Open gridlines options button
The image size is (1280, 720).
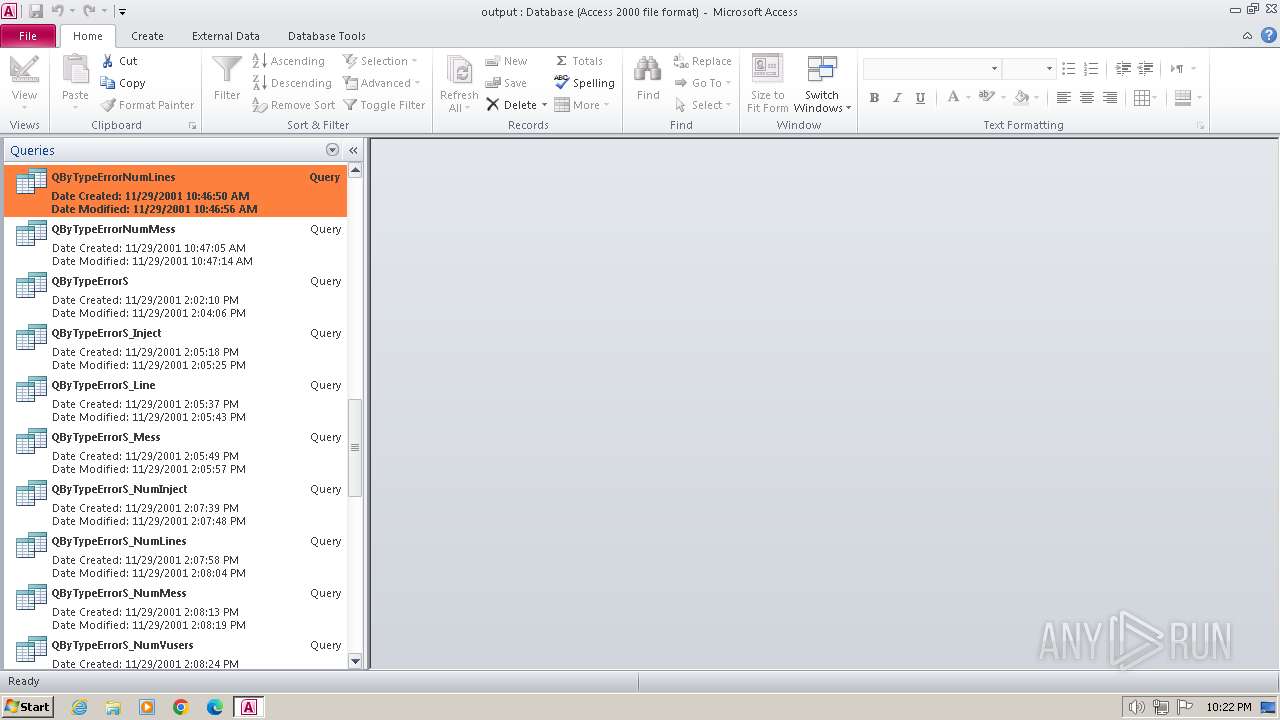[x=1146, y=97]
